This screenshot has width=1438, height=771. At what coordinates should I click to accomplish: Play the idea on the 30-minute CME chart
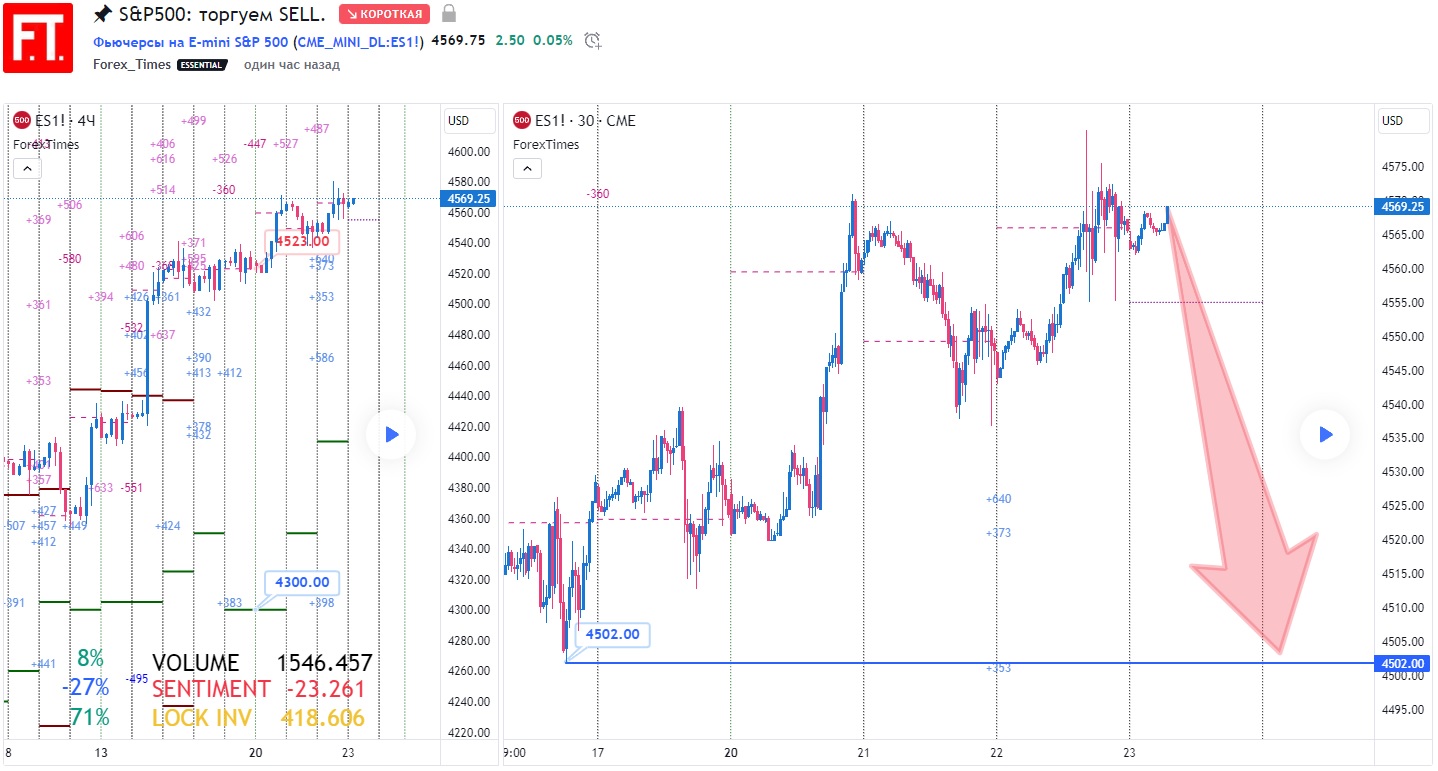[1325, 434]
